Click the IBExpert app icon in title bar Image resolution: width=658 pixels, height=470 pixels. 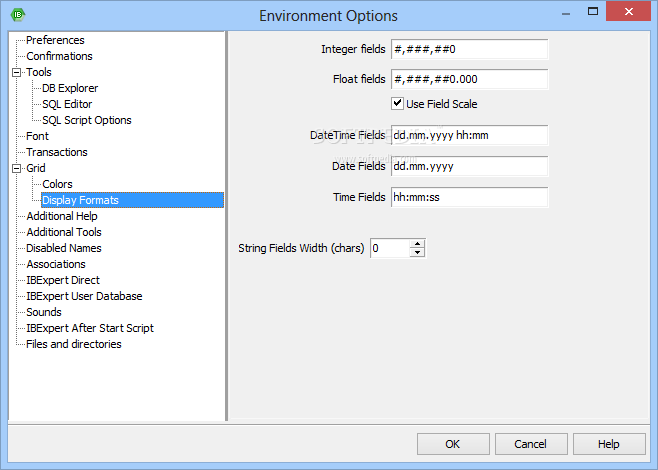click(x=18, y=15)
